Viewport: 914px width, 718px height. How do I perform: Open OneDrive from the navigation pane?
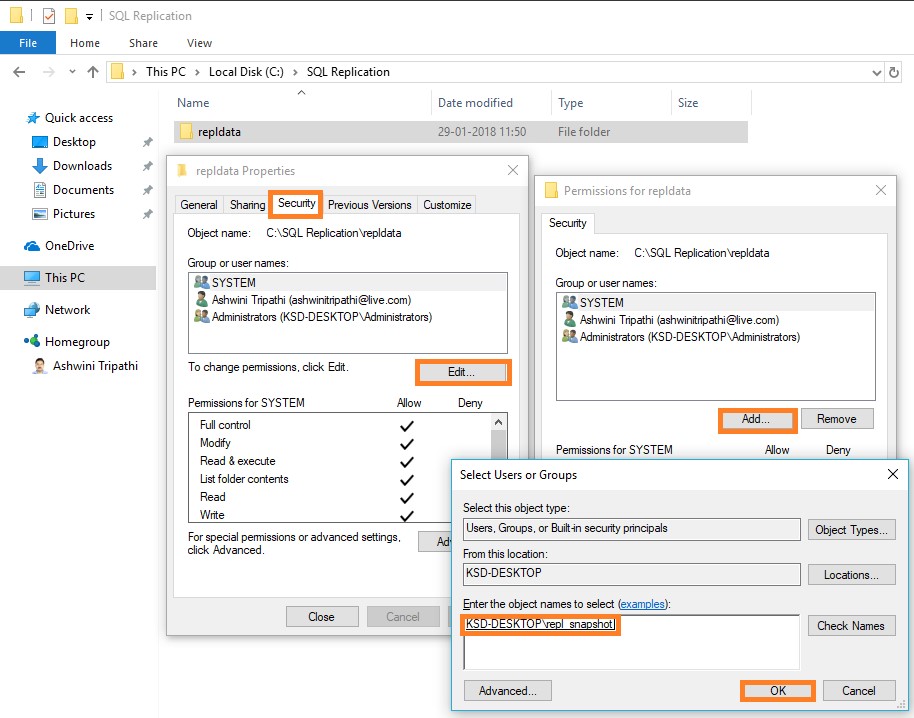tap(69, 246)
